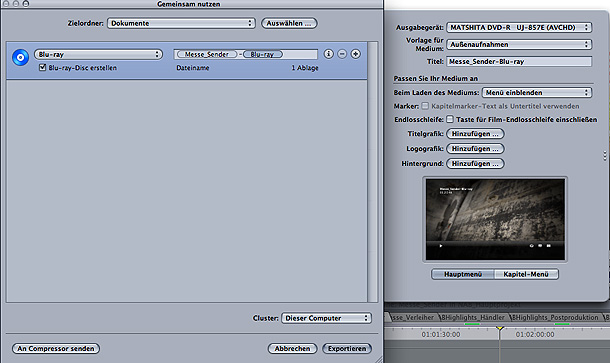The height and width of the screenshot is (363, 610).
Task: Select the BHighlights_Händler timeline tab
Action: pyautogui.click(x=473, y=317)
